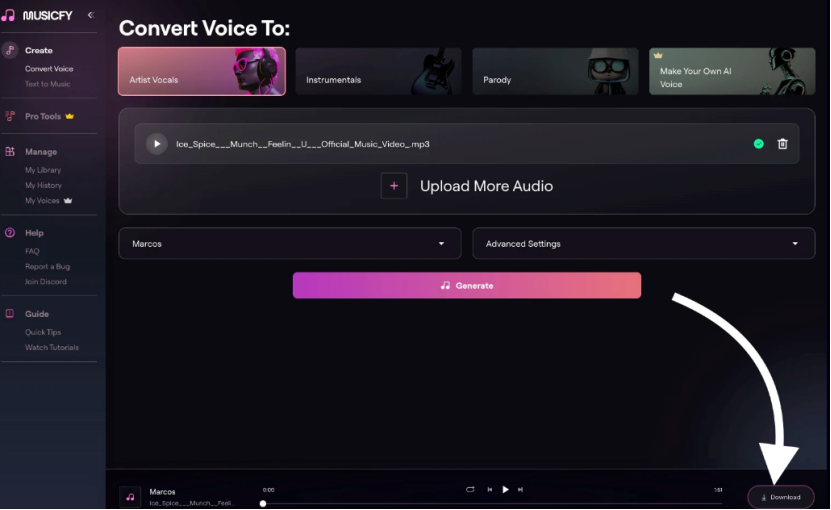831x510 pixels.
Task: Click the Create sidebar heading
Action: (39, 50)
